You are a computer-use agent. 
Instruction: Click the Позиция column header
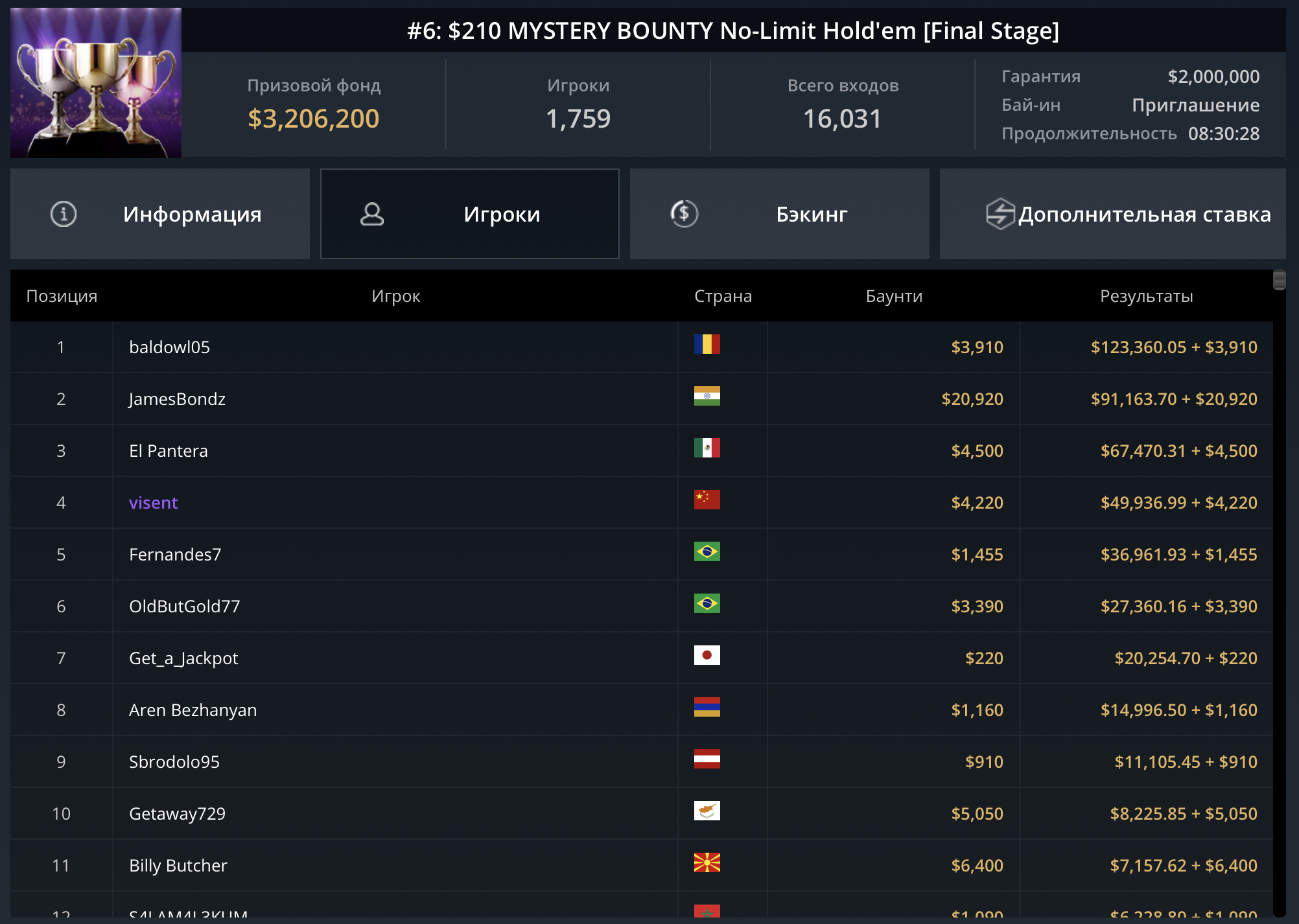62,296
